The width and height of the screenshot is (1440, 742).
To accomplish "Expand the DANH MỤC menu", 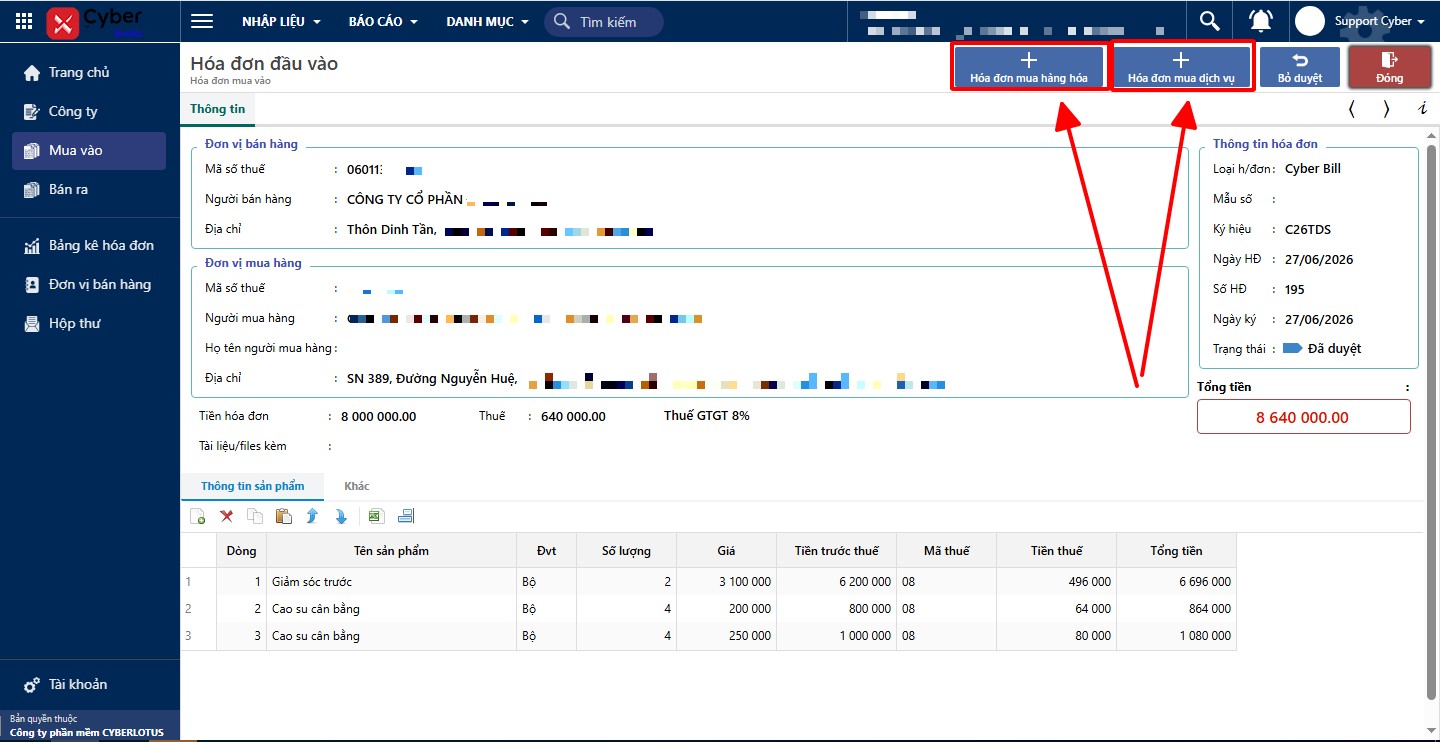I will [487, 21].
